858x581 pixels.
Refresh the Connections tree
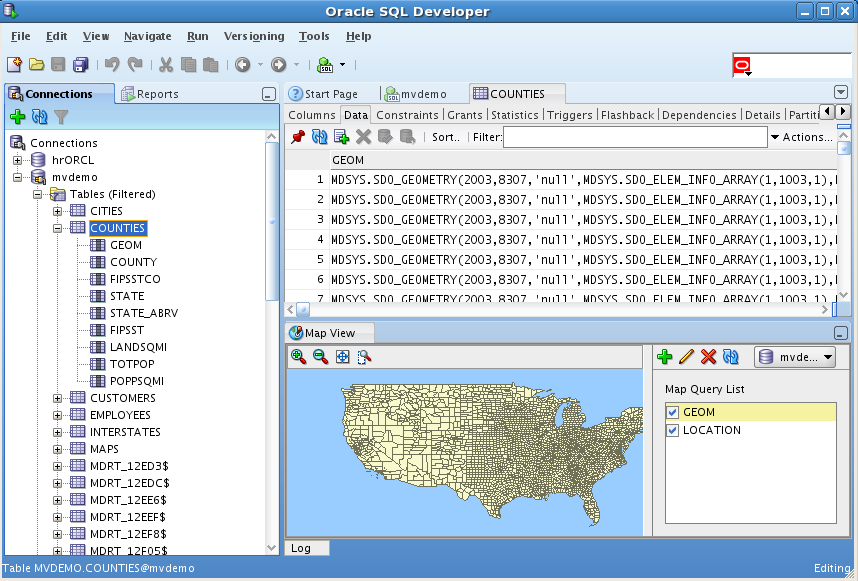pos(39,117)
